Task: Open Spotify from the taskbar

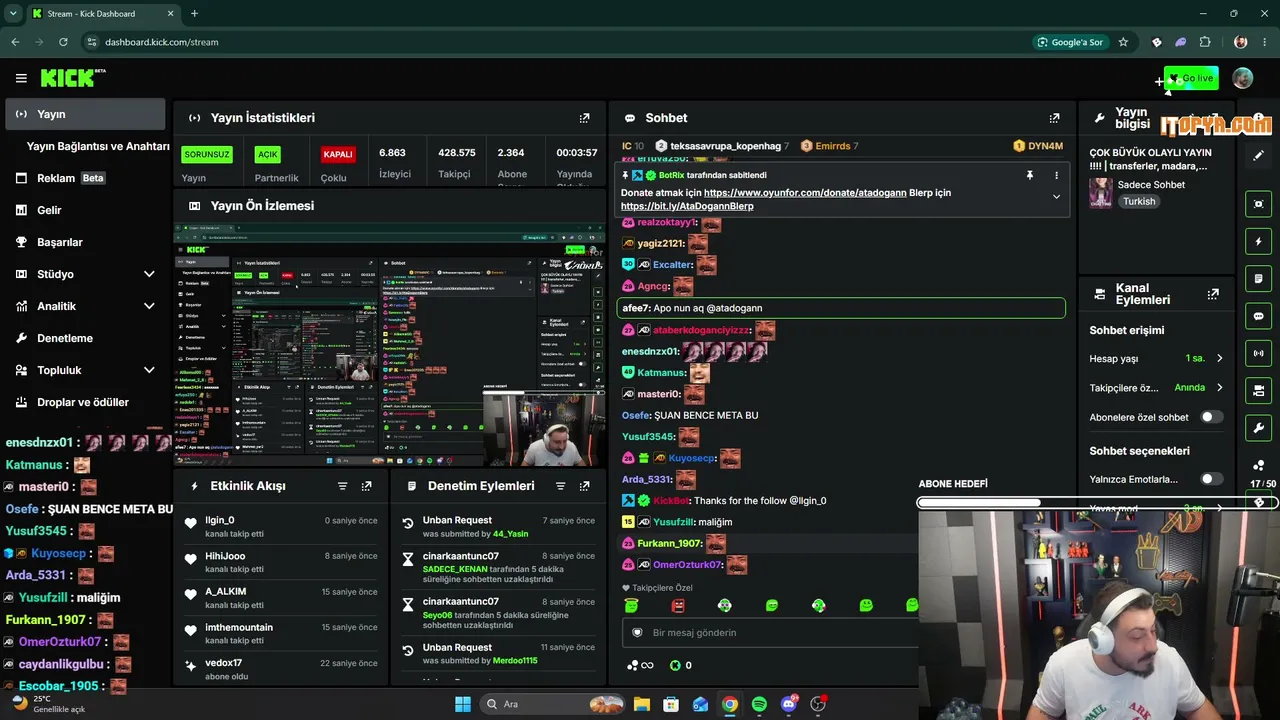Action: coord(759,704)
